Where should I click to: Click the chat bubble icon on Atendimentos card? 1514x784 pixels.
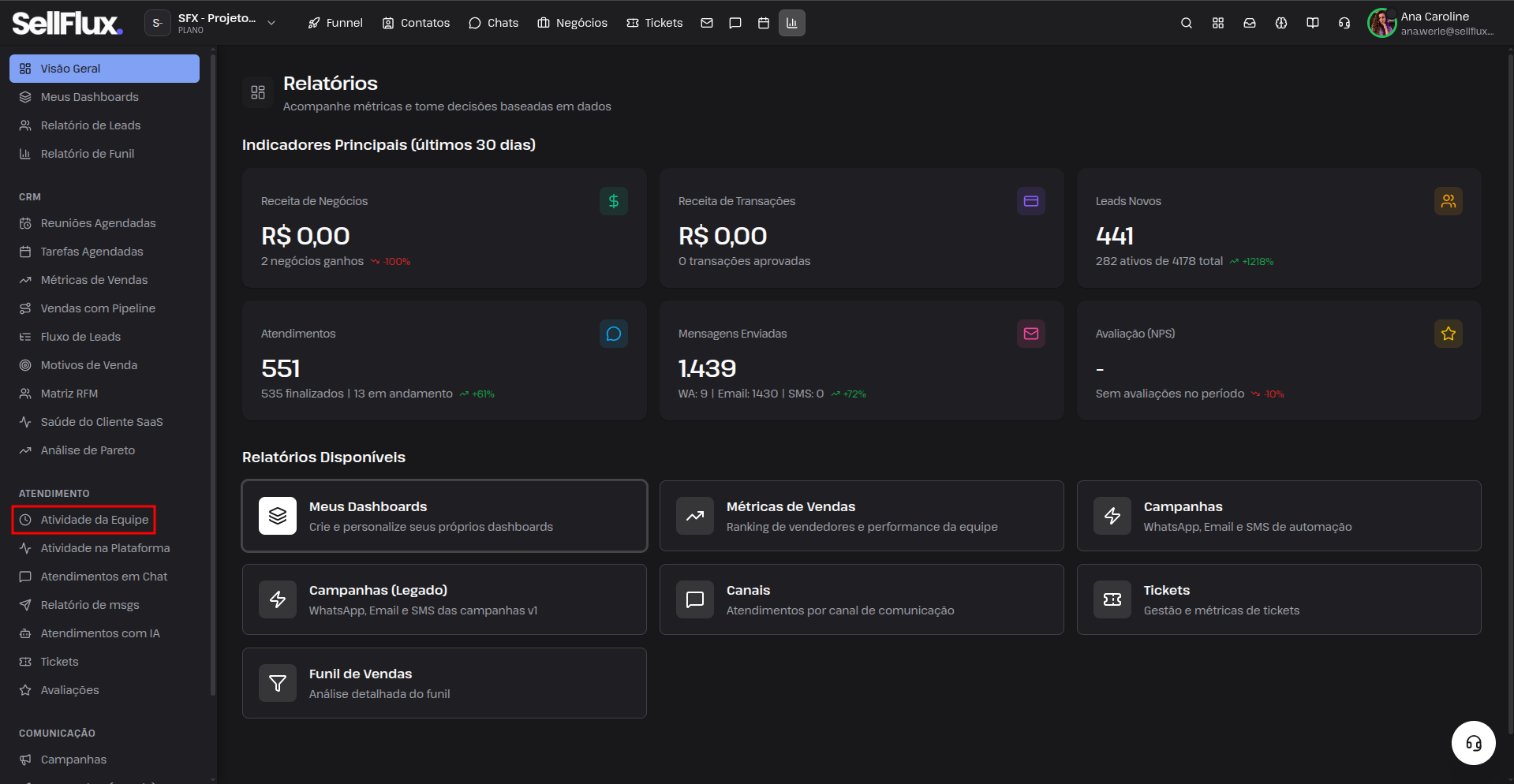[x=614, y=334]
